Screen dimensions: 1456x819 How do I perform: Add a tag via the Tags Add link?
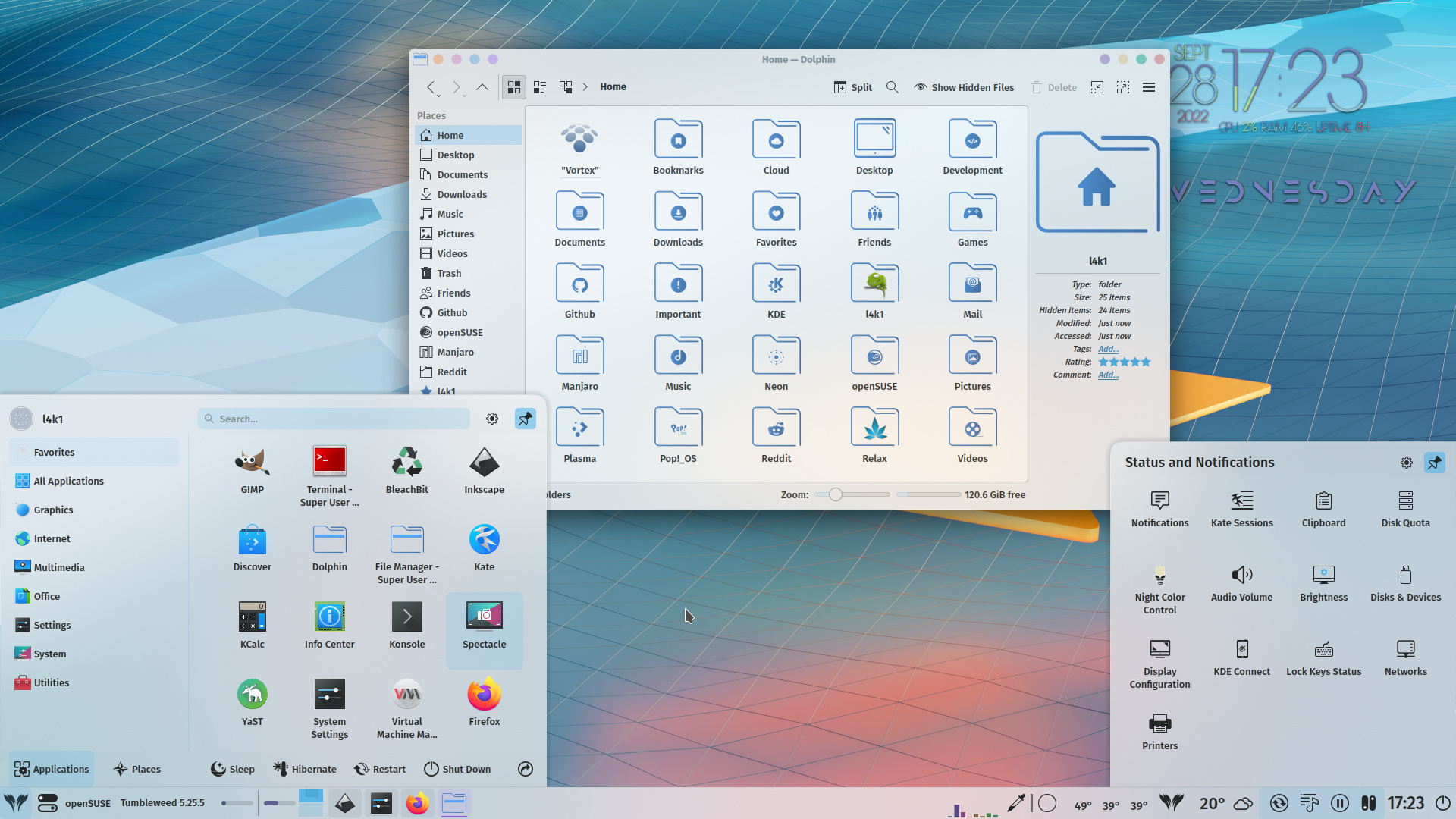point(1108,349)
